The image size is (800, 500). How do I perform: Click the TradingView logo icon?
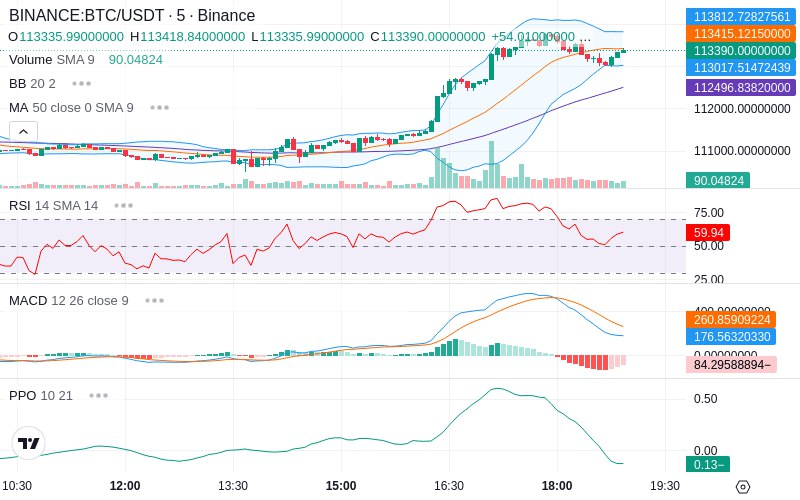coord(29,443)
